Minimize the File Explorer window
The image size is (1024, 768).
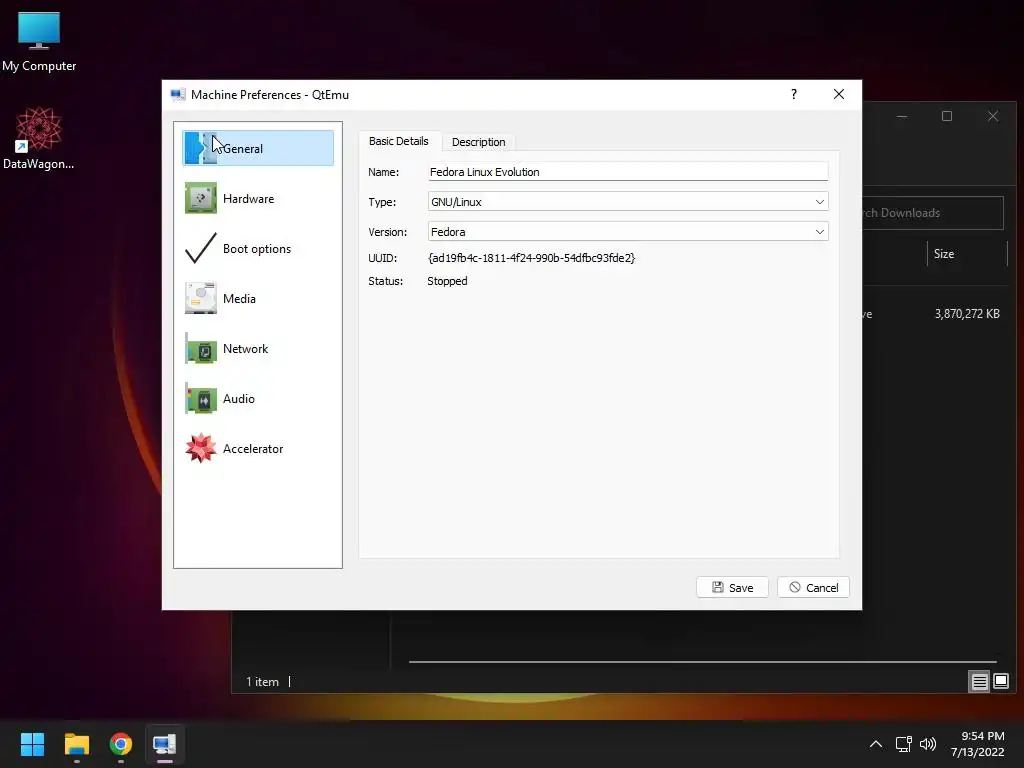tap(902, 116)
